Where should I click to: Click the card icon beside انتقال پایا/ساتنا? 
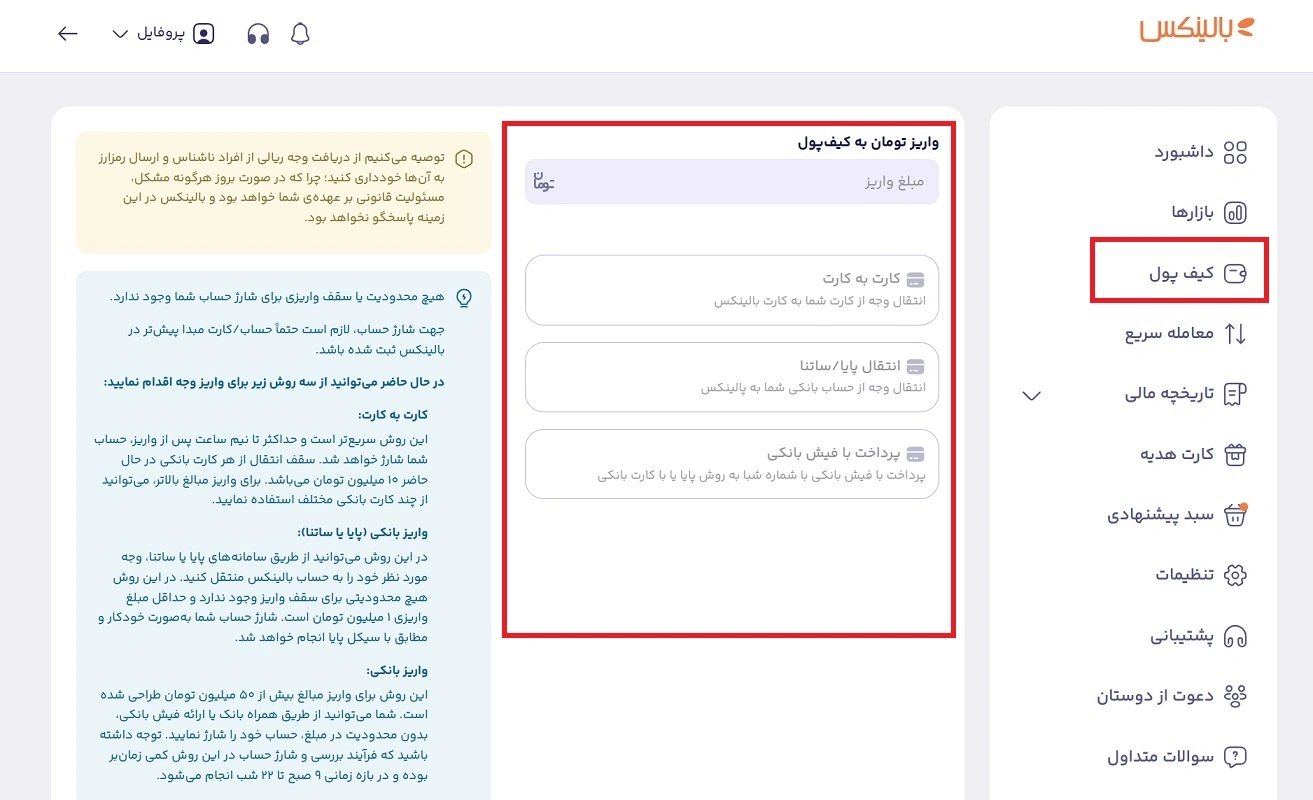[x=915, y=366]
